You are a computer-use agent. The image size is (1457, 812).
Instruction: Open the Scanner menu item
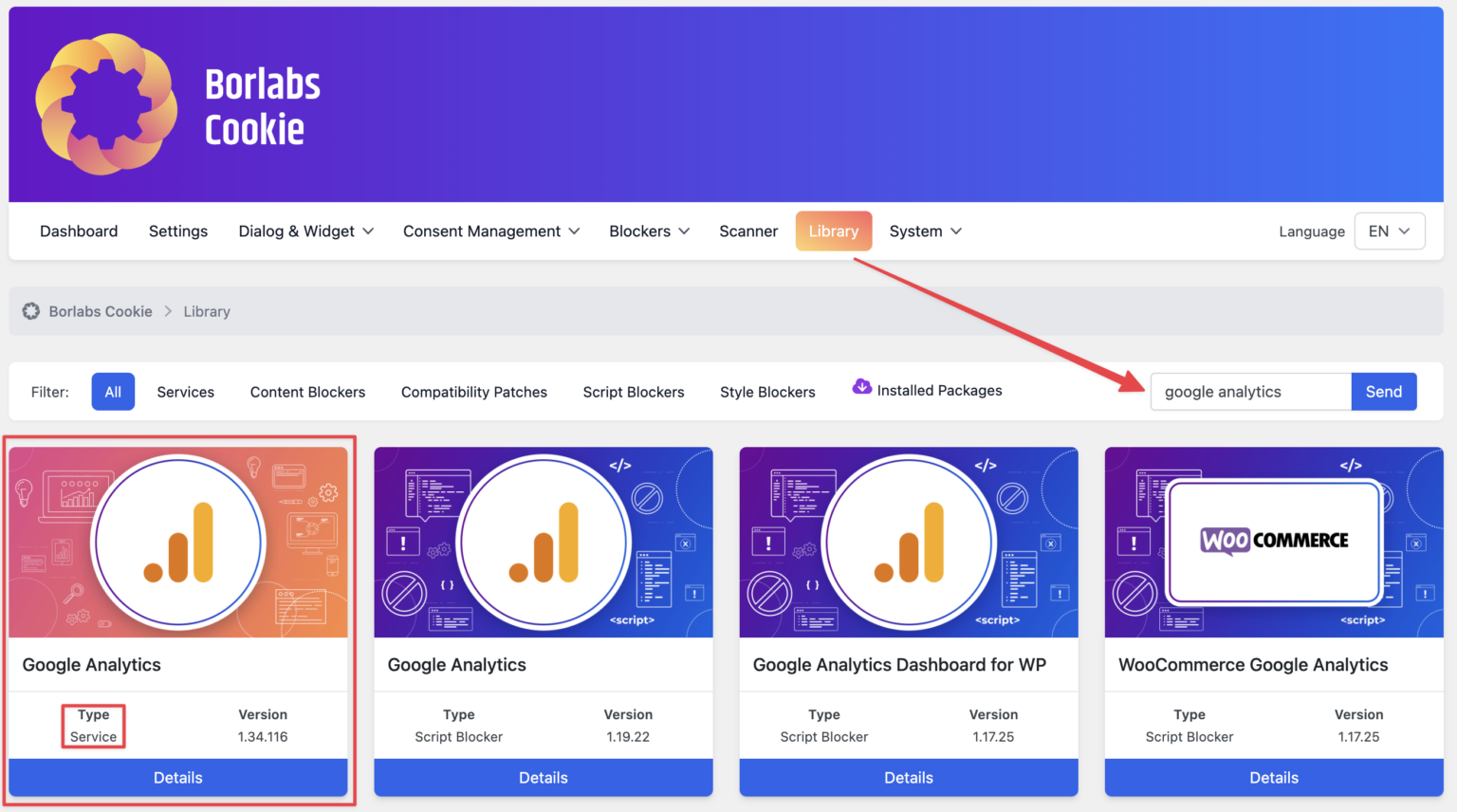click(748, 231)
